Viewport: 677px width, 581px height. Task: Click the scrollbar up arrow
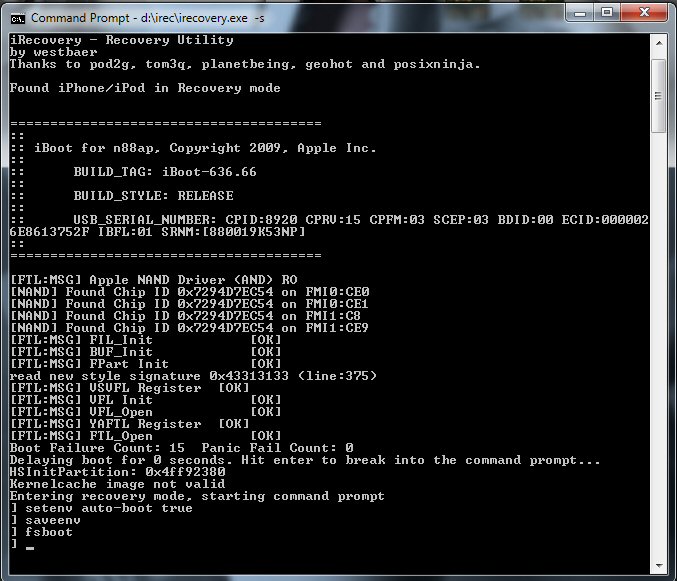(x=659, y=43)
